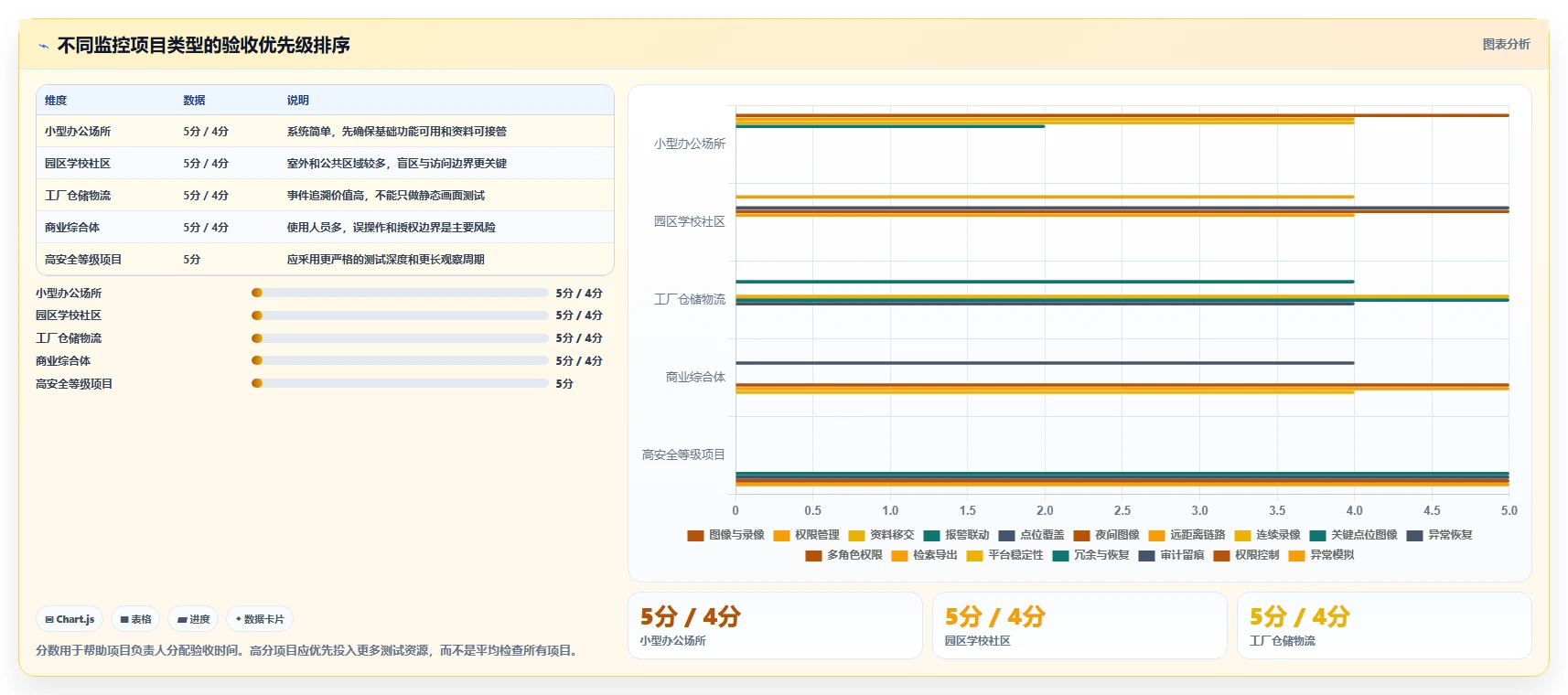Click the 说明 table column header
The image size is (1568, 695).
pyautogui.click(x=298, y=101)
